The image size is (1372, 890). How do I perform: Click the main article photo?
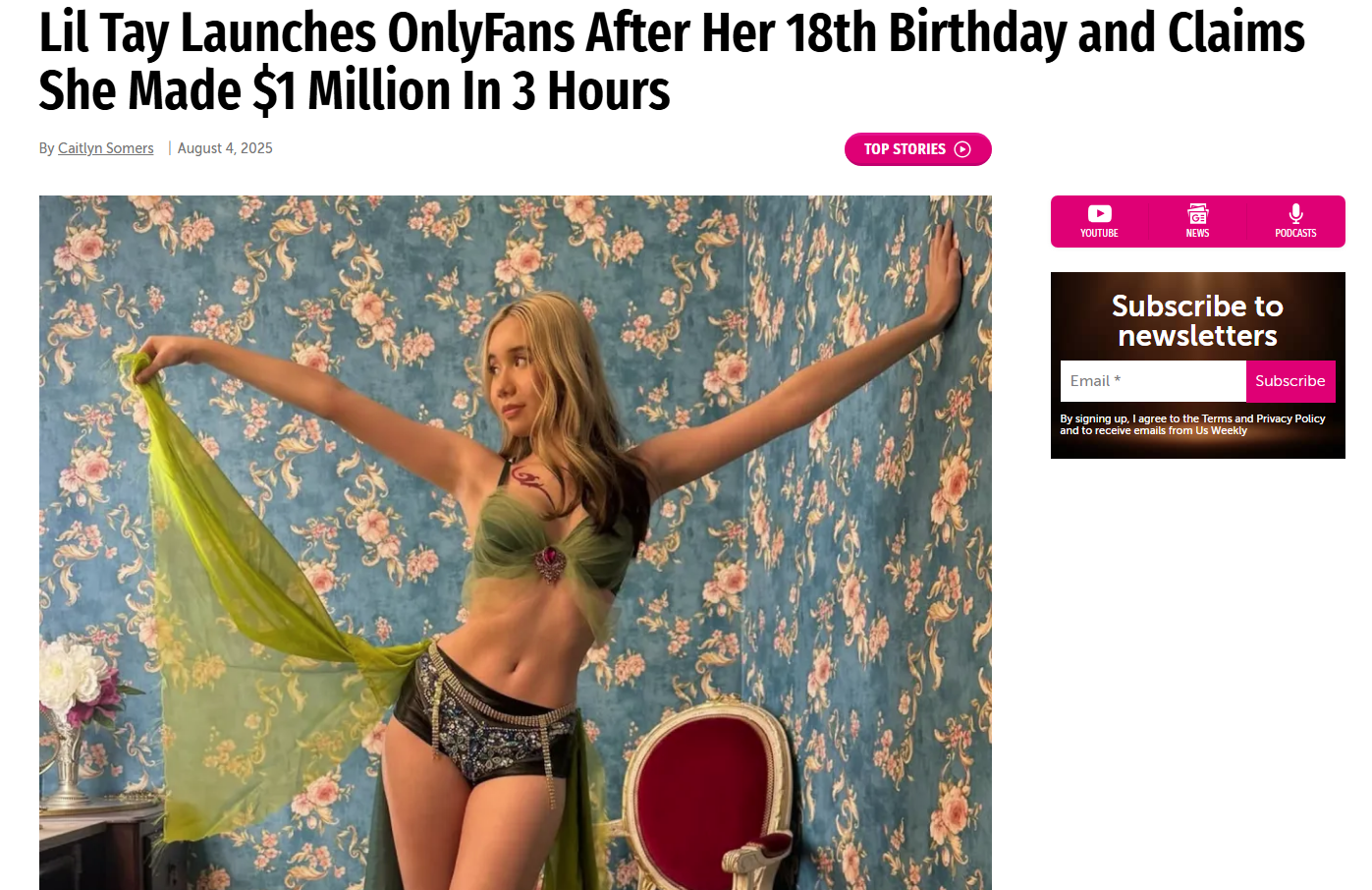516,542
